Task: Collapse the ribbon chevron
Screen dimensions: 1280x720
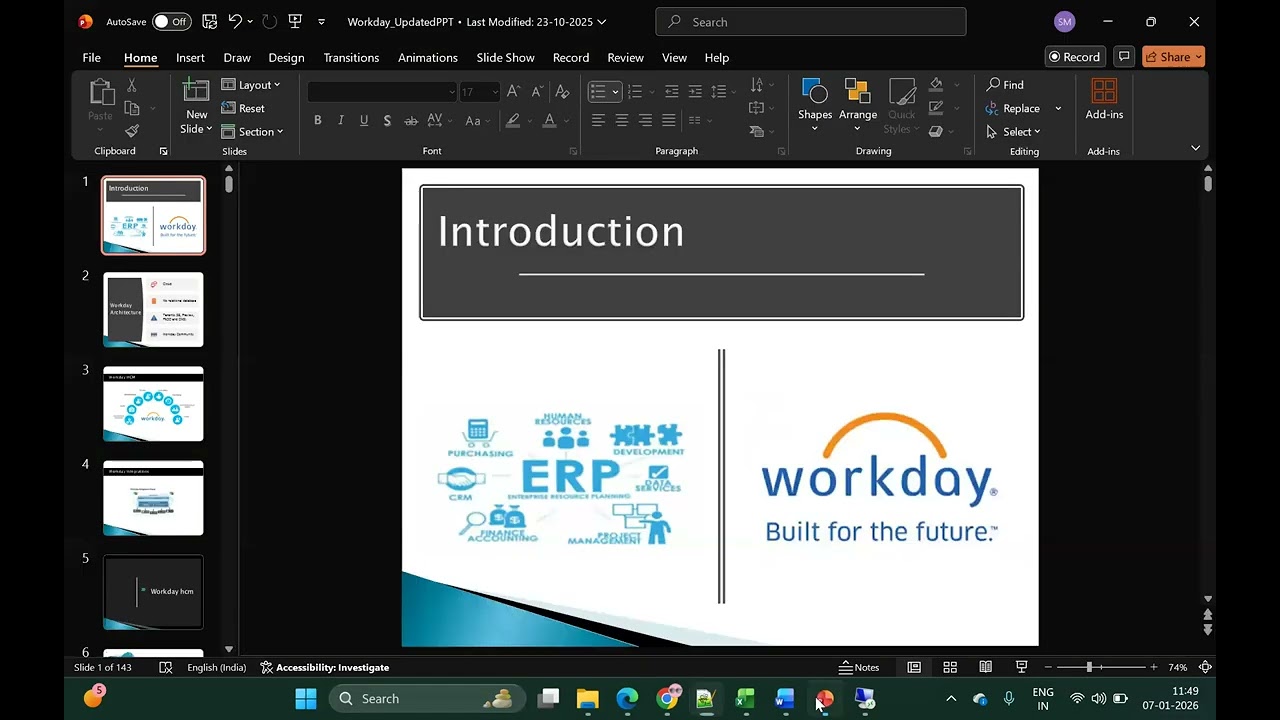Action: (x=1195, y=148)
